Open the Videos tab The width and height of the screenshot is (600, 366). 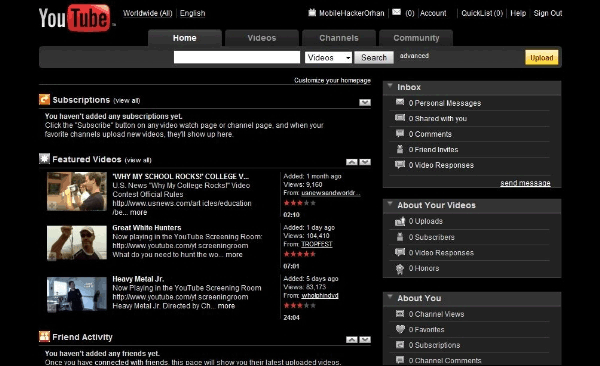pos(262,38)
